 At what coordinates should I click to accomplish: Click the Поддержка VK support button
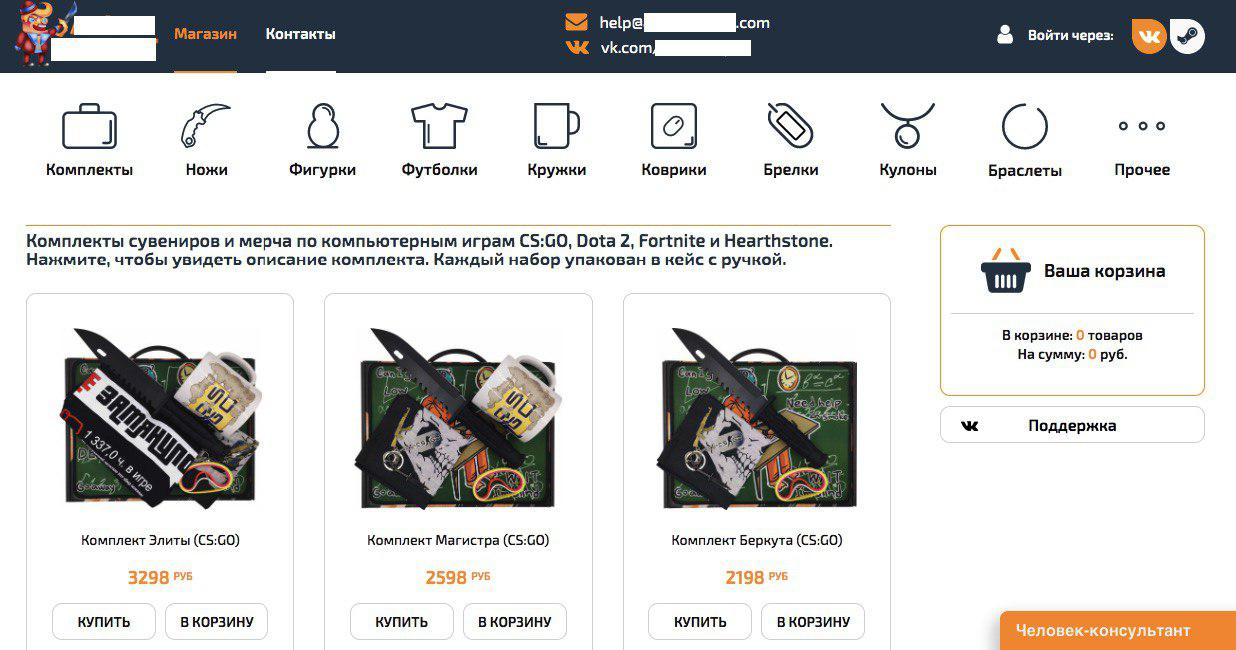1072,425
